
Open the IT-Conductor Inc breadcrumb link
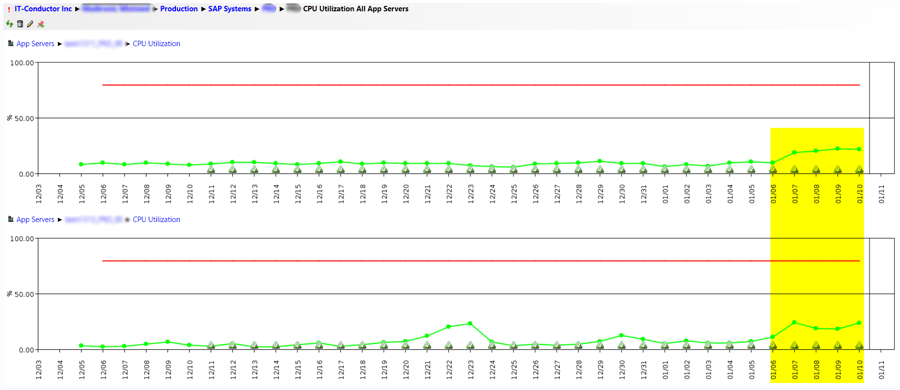[44, 9]
